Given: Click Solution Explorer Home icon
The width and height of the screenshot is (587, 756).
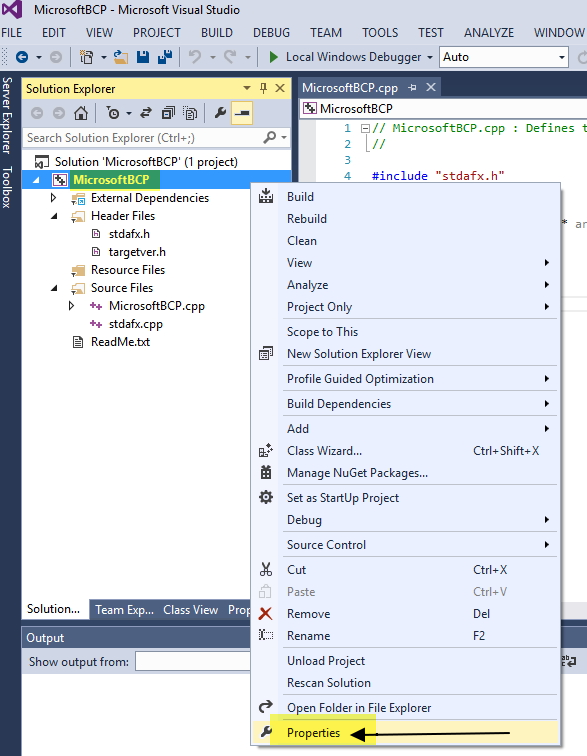Looking at the screenshot, I should pos(81,113).
